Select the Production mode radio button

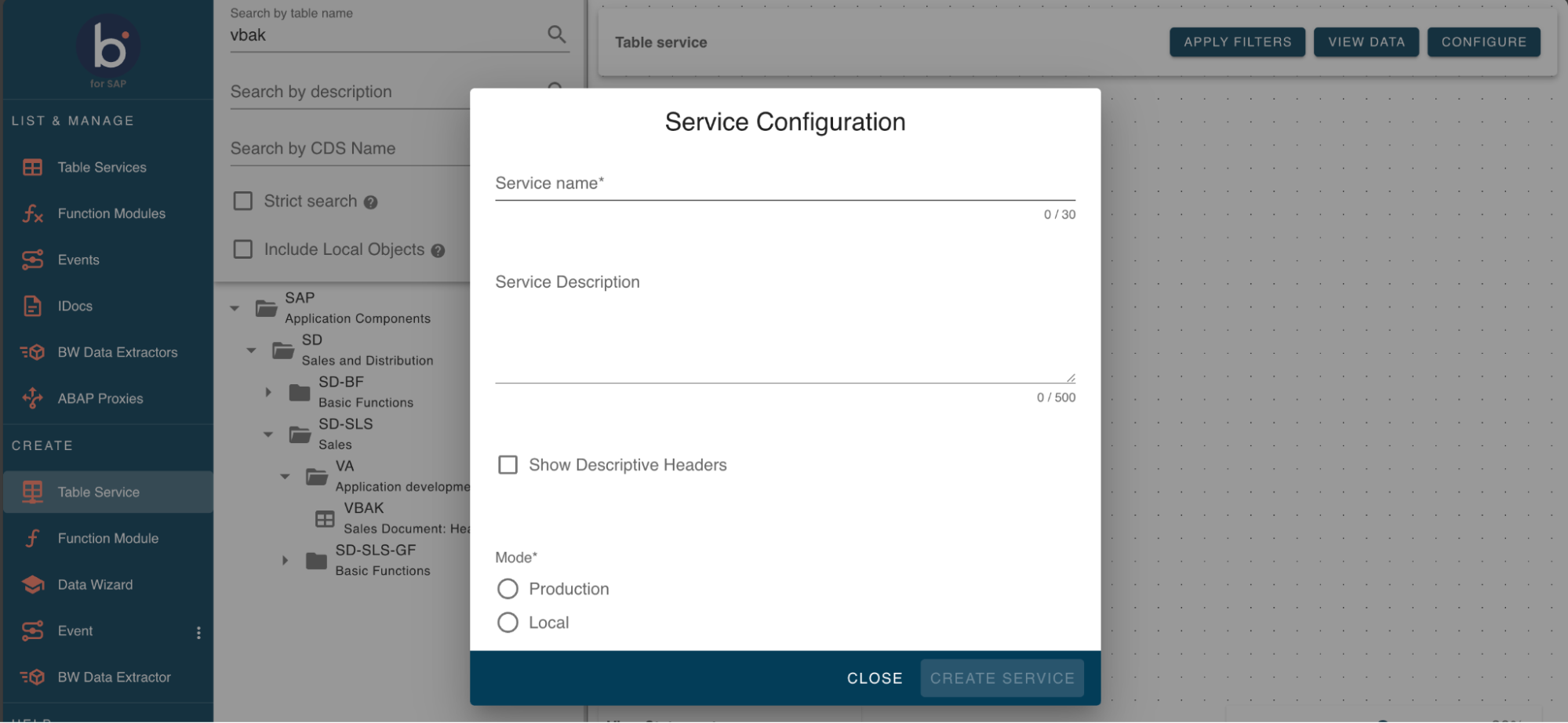pos(508,589)
